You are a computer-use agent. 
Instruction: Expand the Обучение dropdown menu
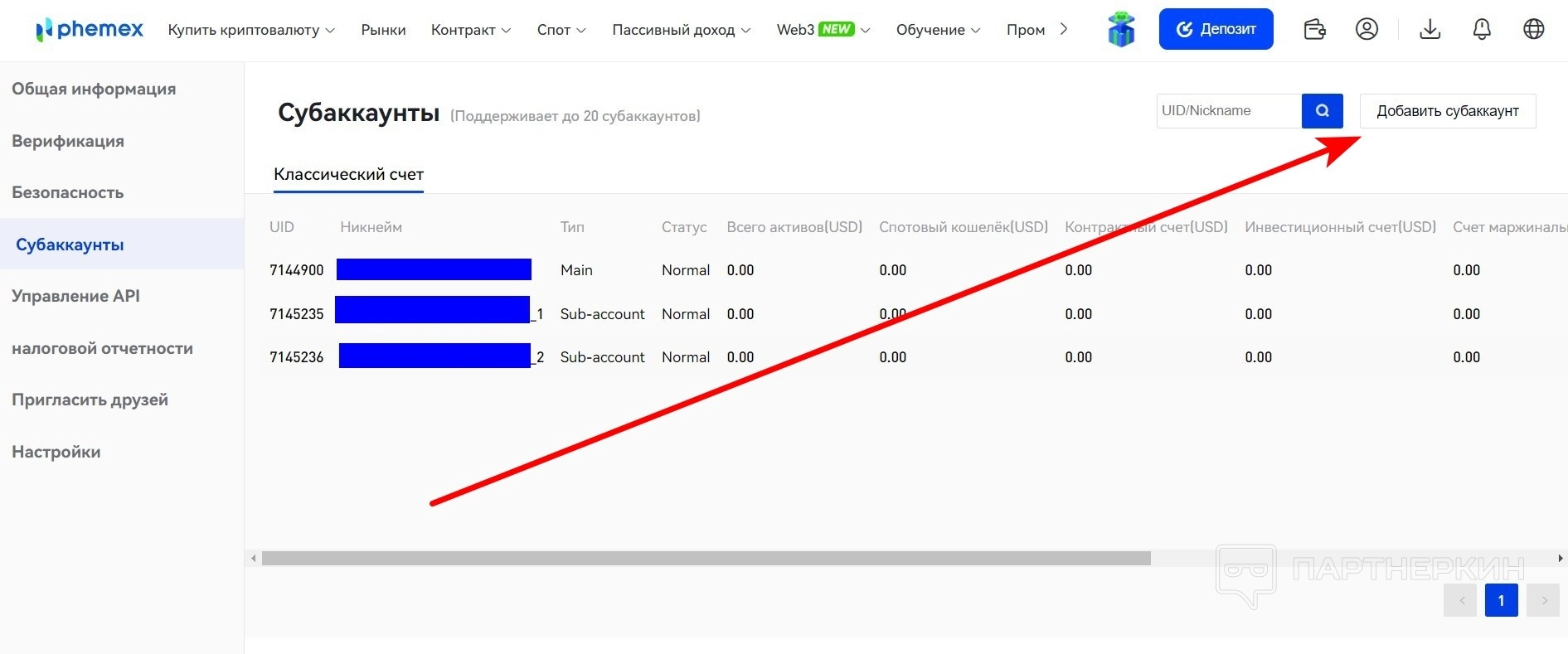click(x=938, y=30)
